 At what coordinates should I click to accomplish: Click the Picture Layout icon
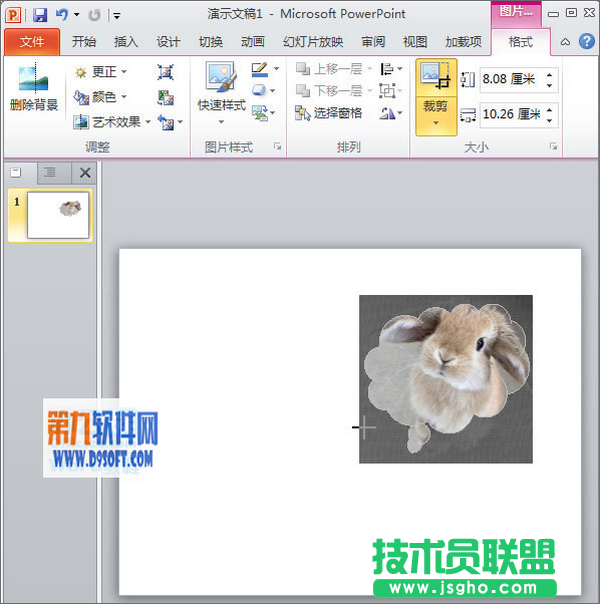coord(260,113)
